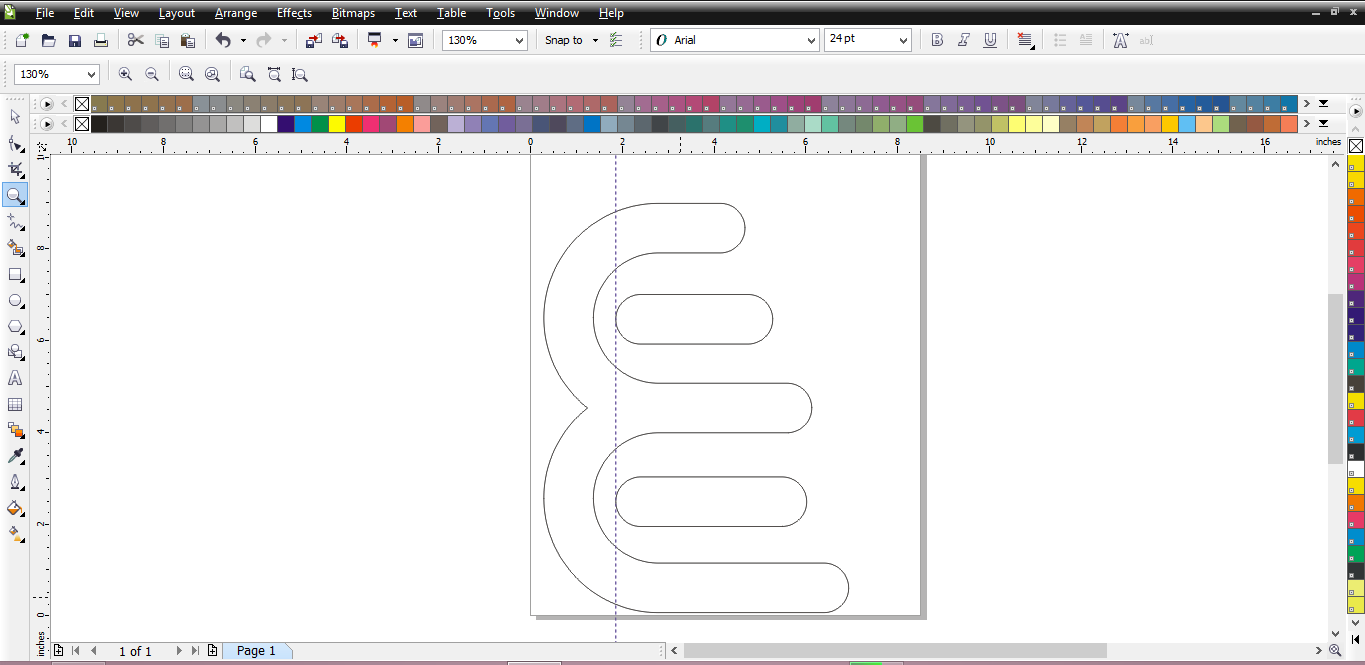The width and height of the screenshot is (1365, 665).
Task: Select the Crop tool
Action: 15,169
